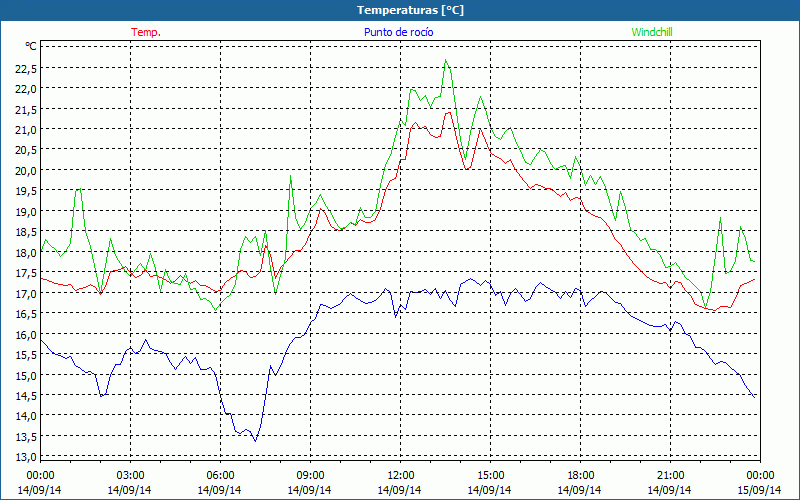Click the 18,0 y-axis value
The image size is (800, 500).
pyautogui.click(x=27, y=252)
